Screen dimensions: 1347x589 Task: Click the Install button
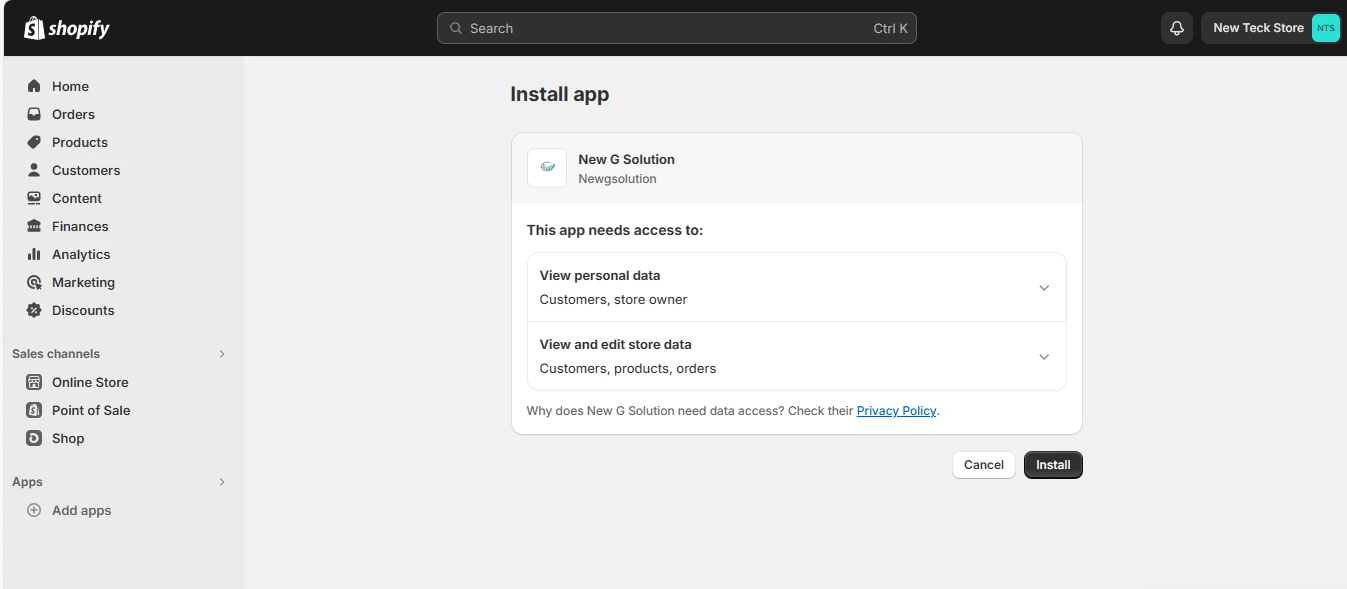pyautogui.click(x=1053, y=465)
